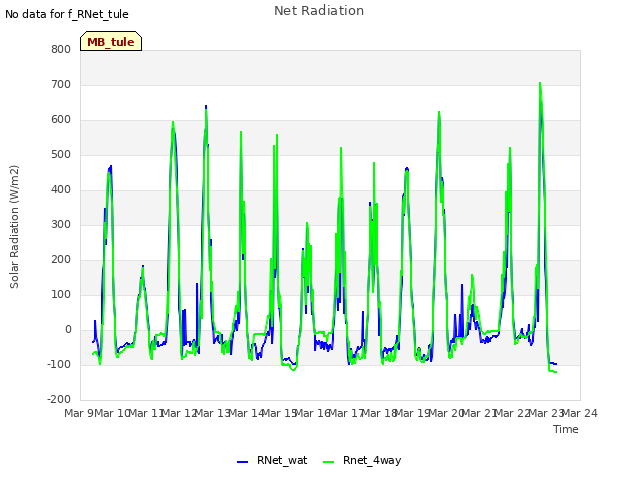640x480 pixels.
Task: Click the 'No data for f_RNet_tule' message
Action: [x=67, y=14]
